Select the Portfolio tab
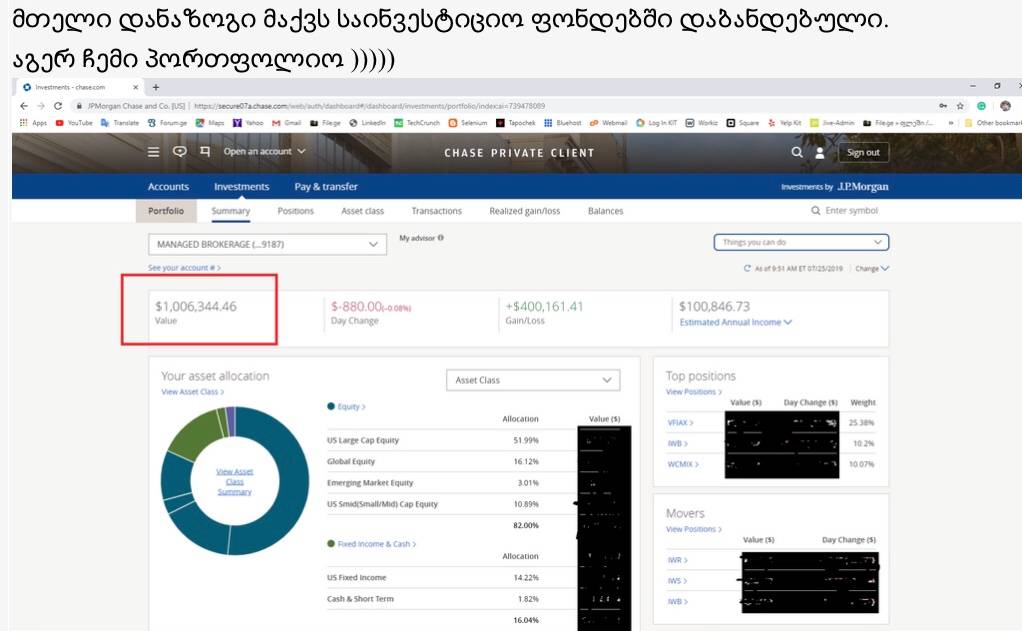Screen dimensions: 1022x631 [x=166, y=211]
